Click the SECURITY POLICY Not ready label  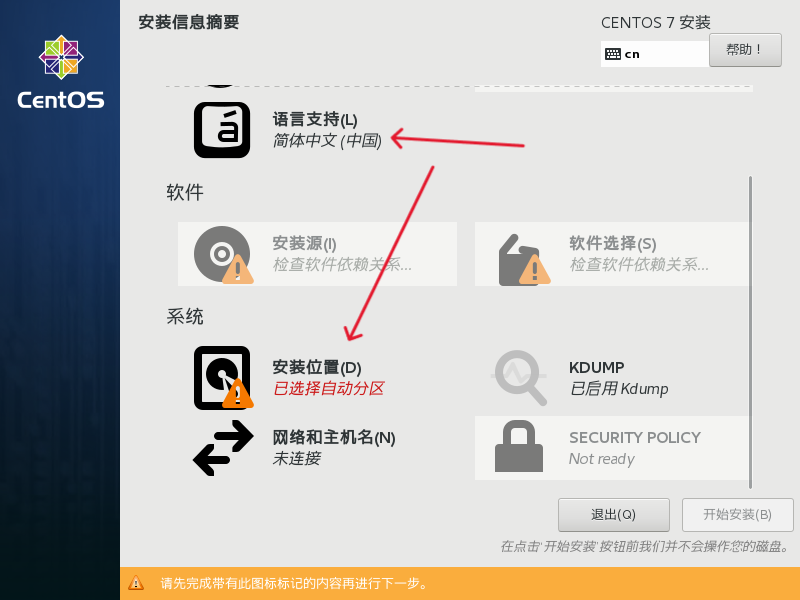635,448
